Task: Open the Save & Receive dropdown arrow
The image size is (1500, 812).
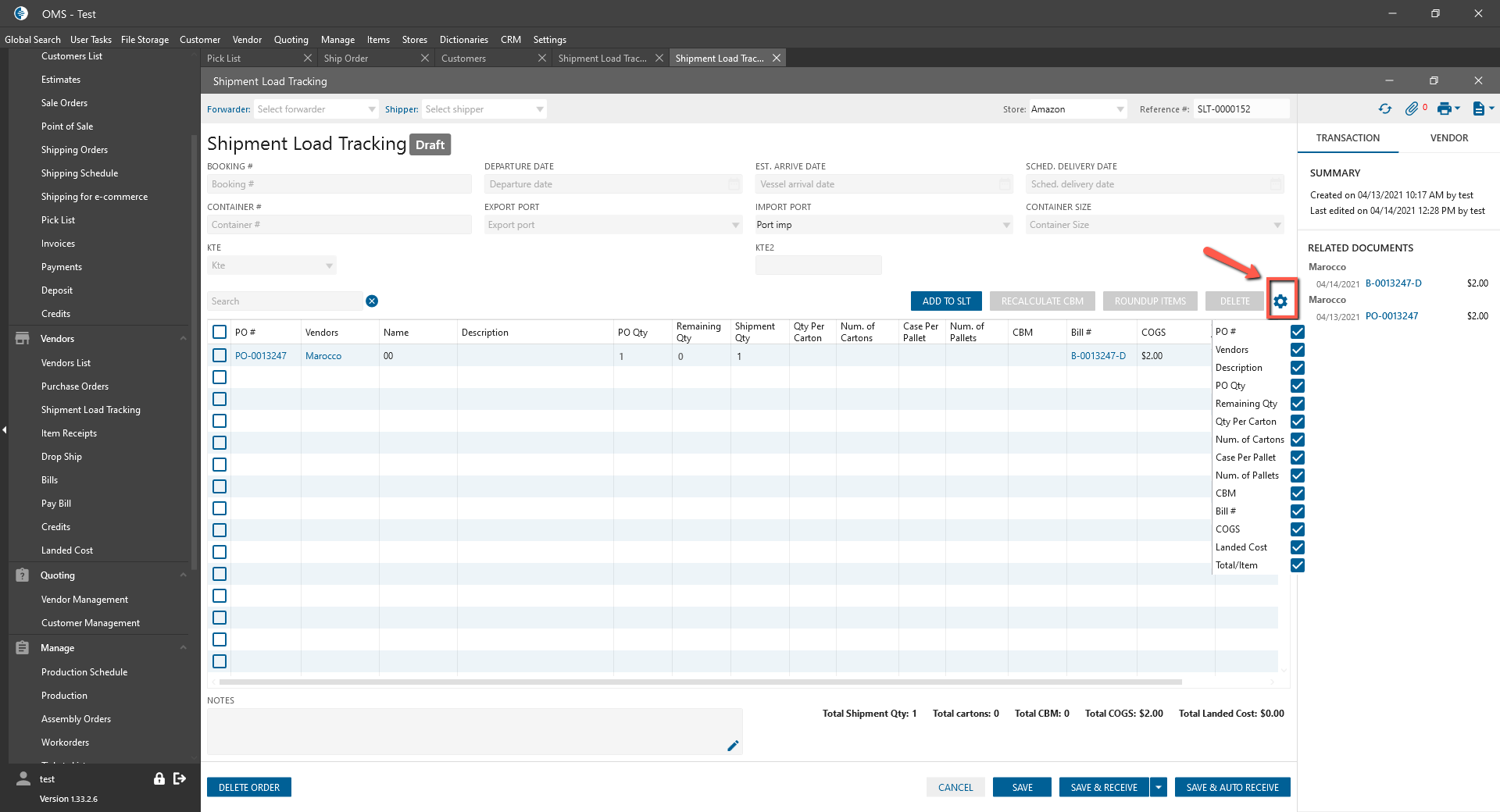Action: coord(1159,787)
